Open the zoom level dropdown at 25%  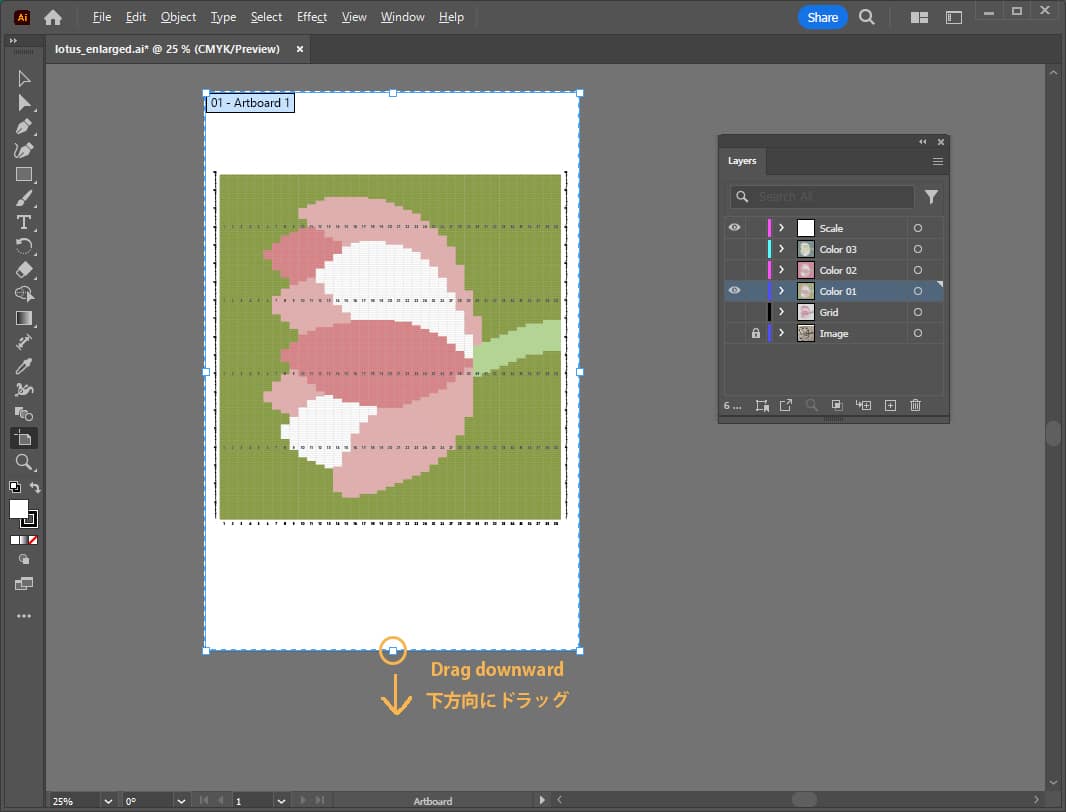coord(107,801)
